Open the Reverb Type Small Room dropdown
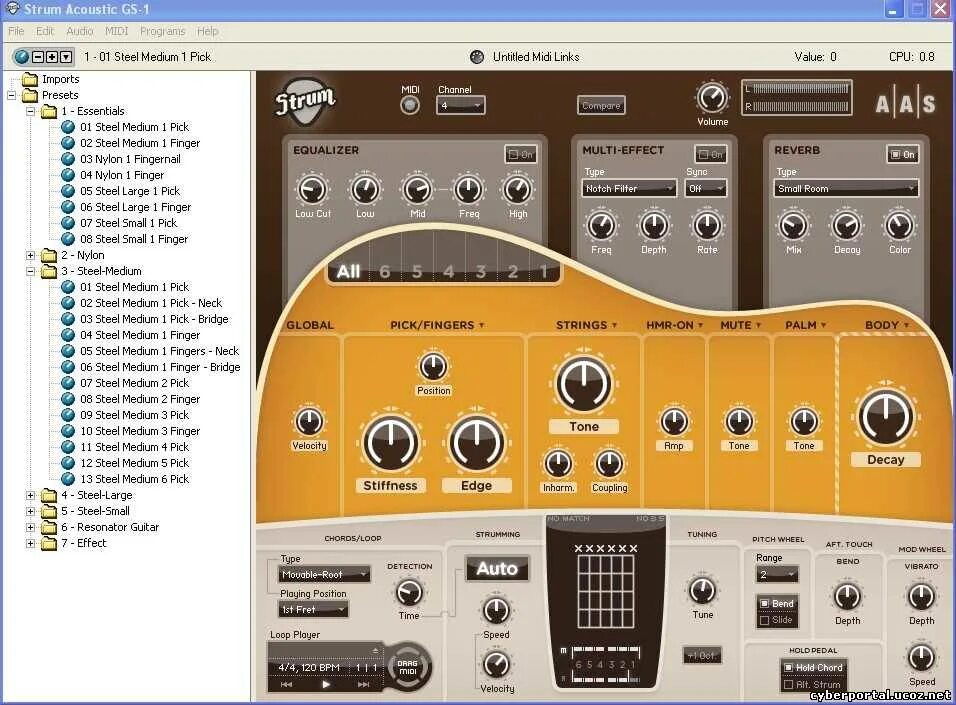Image resolution: width=956 pixels, height=705 pixels. [x=846, y=189]
